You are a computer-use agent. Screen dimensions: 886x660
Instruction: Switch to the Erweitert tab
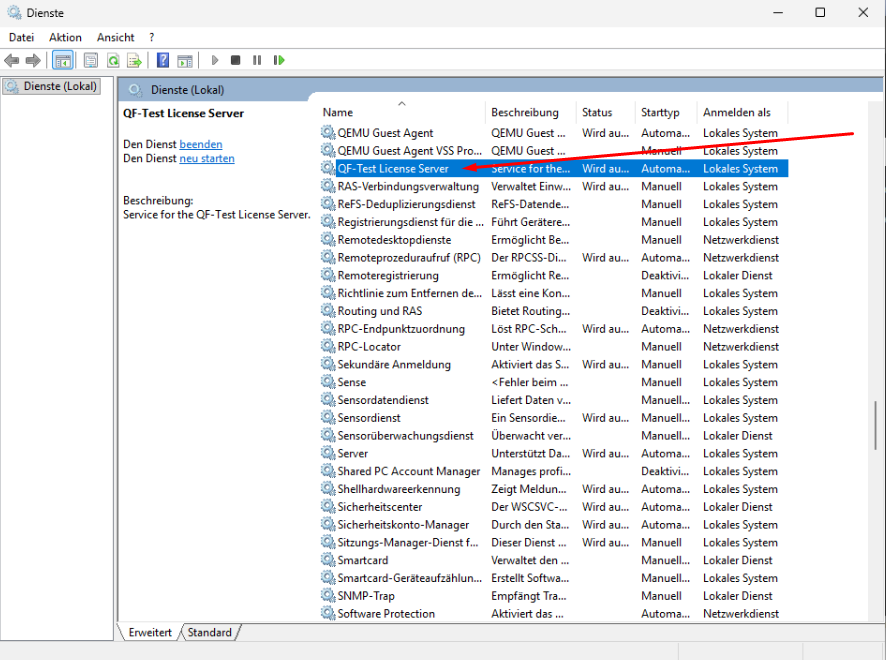point(150,632)
